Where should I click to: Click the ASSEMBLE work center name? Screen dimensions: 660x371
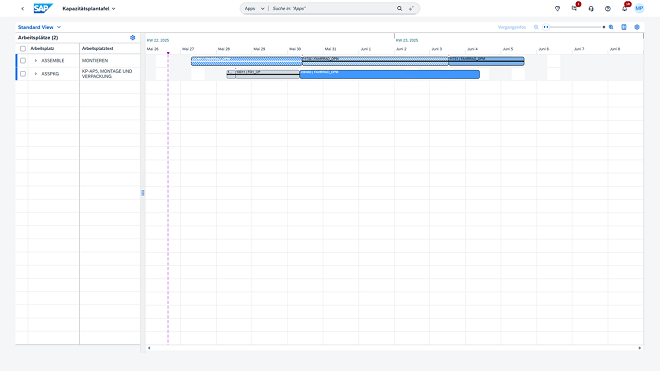pos(53,61)
